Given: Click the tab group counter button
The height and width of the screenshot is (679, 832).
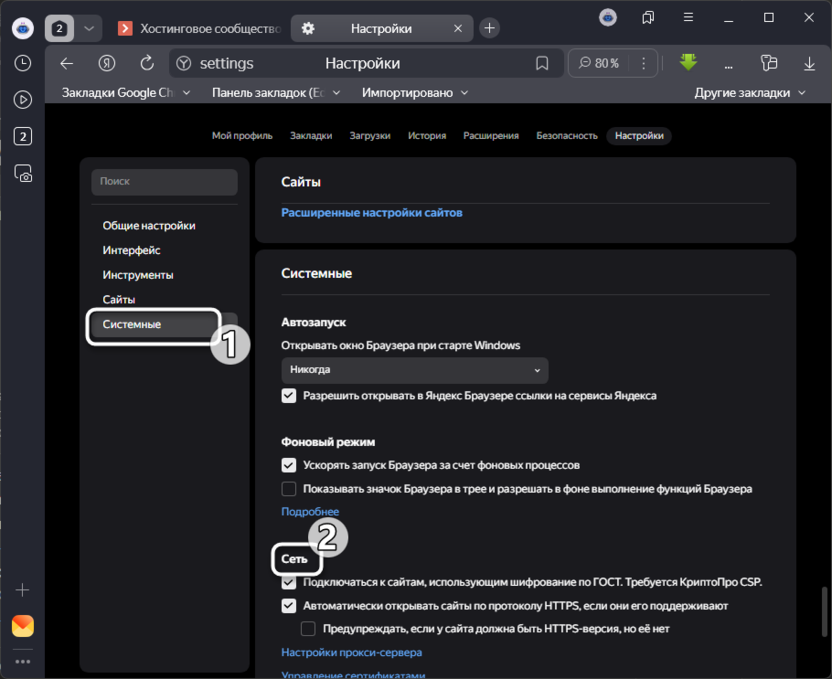Looking at the screenshot, I should [x=59, y=28].
